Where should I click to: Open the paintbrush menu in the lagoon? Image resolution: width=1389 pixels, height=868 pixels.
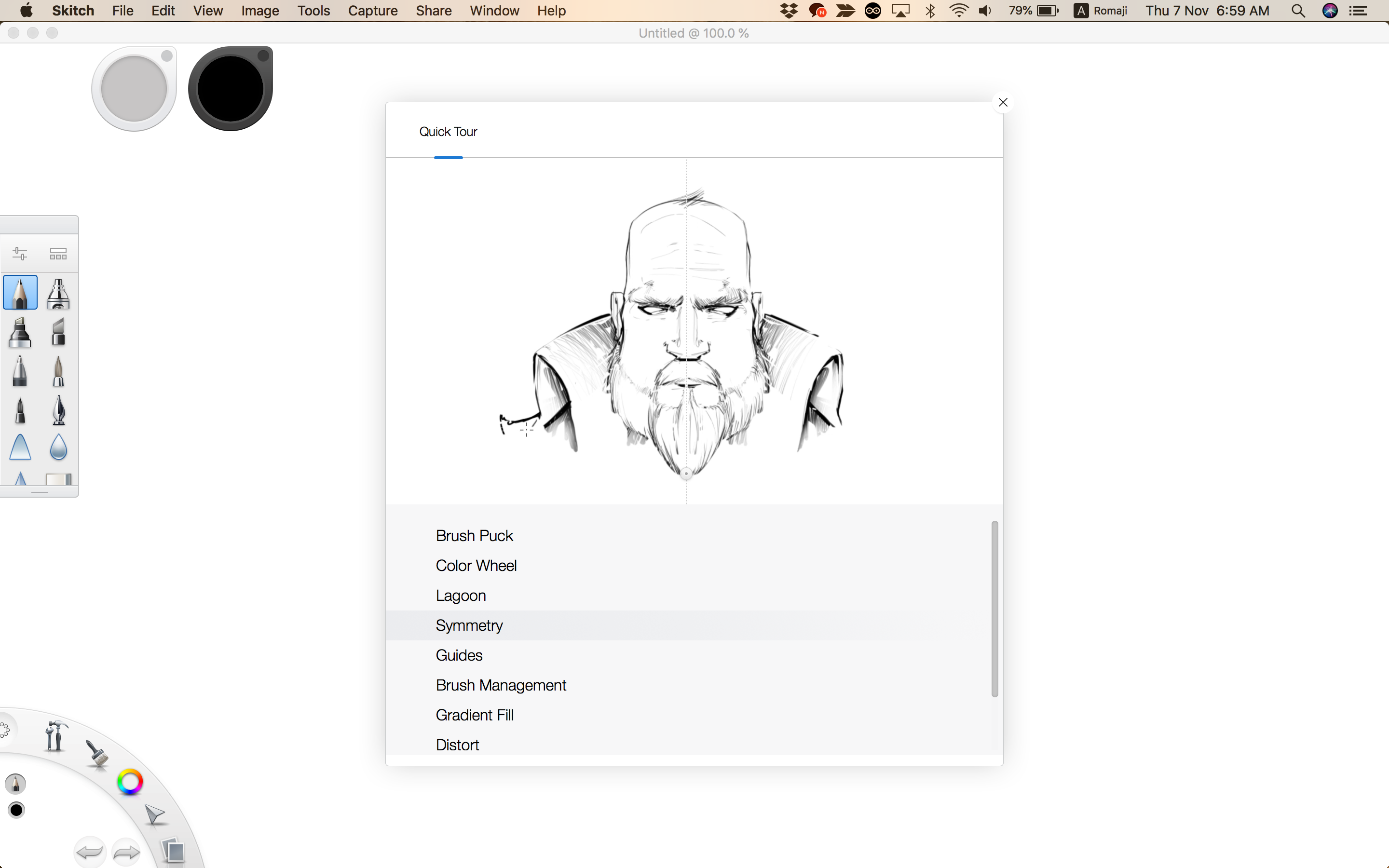97,753
